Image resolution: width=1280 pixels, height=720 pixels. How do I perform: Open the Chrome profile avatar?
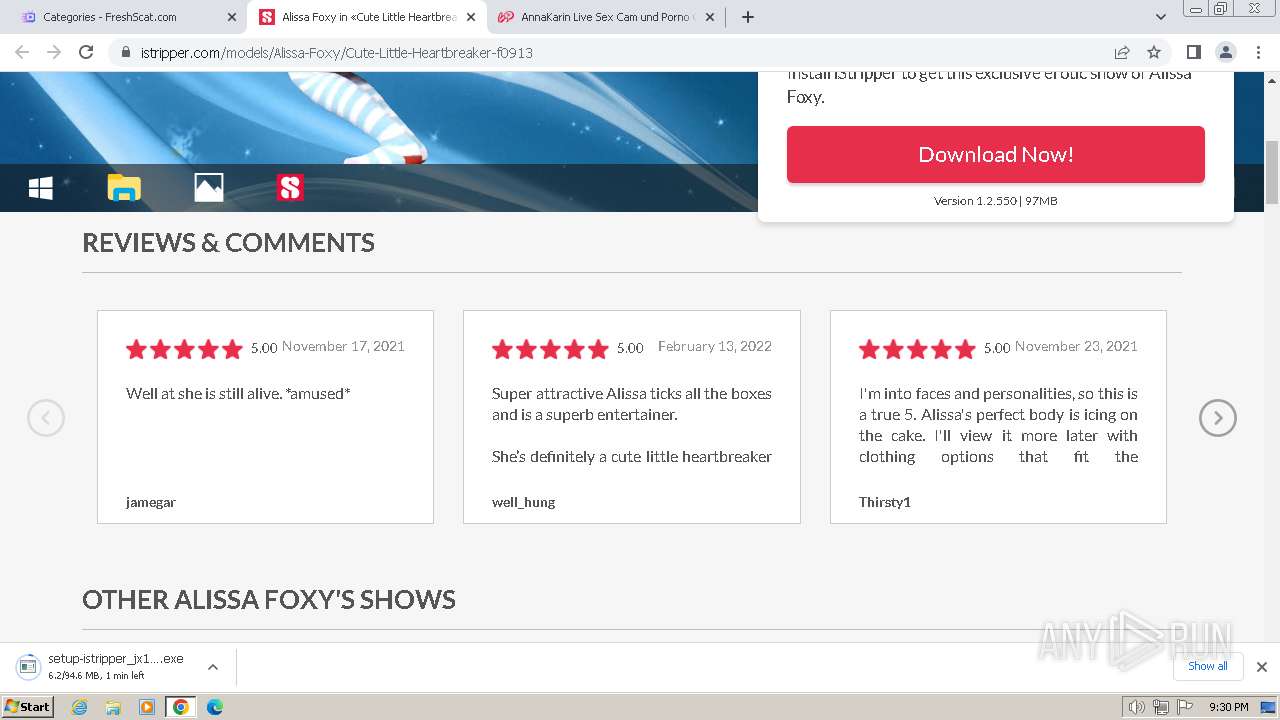(1226, 52)
